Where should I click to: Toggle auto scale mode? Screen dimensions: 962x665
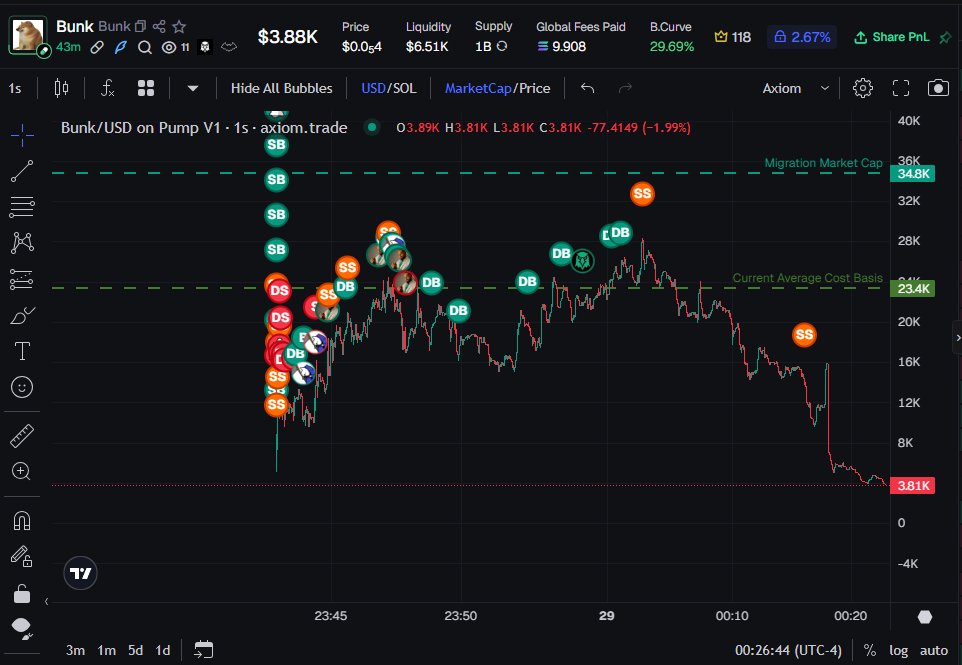[934, 650]
